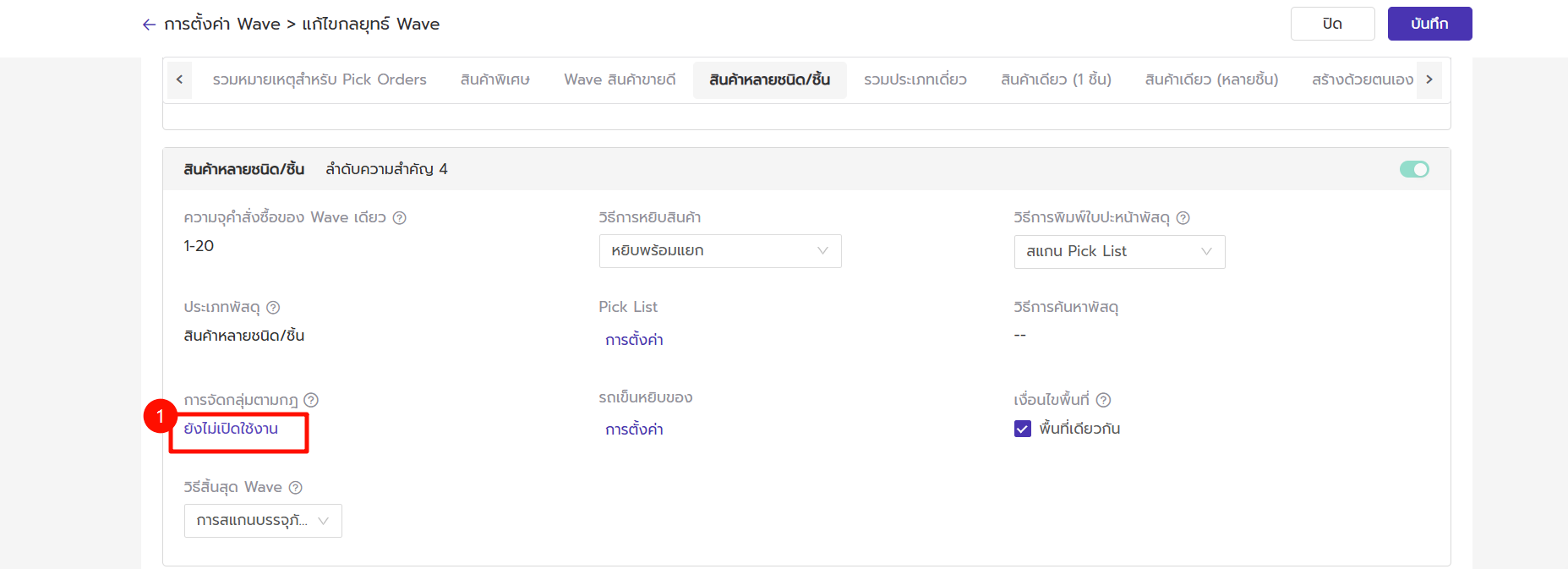Open the สแกน Pick List dropdown
Screen dimensions: 1568x569
[1118, 252]
